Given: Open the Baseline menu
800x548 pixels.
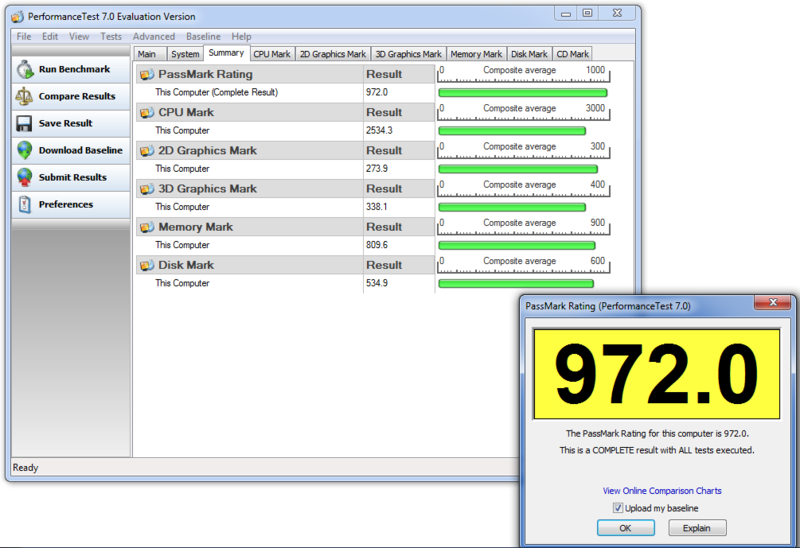Looking at the screenshot, I should click(203, 36).
